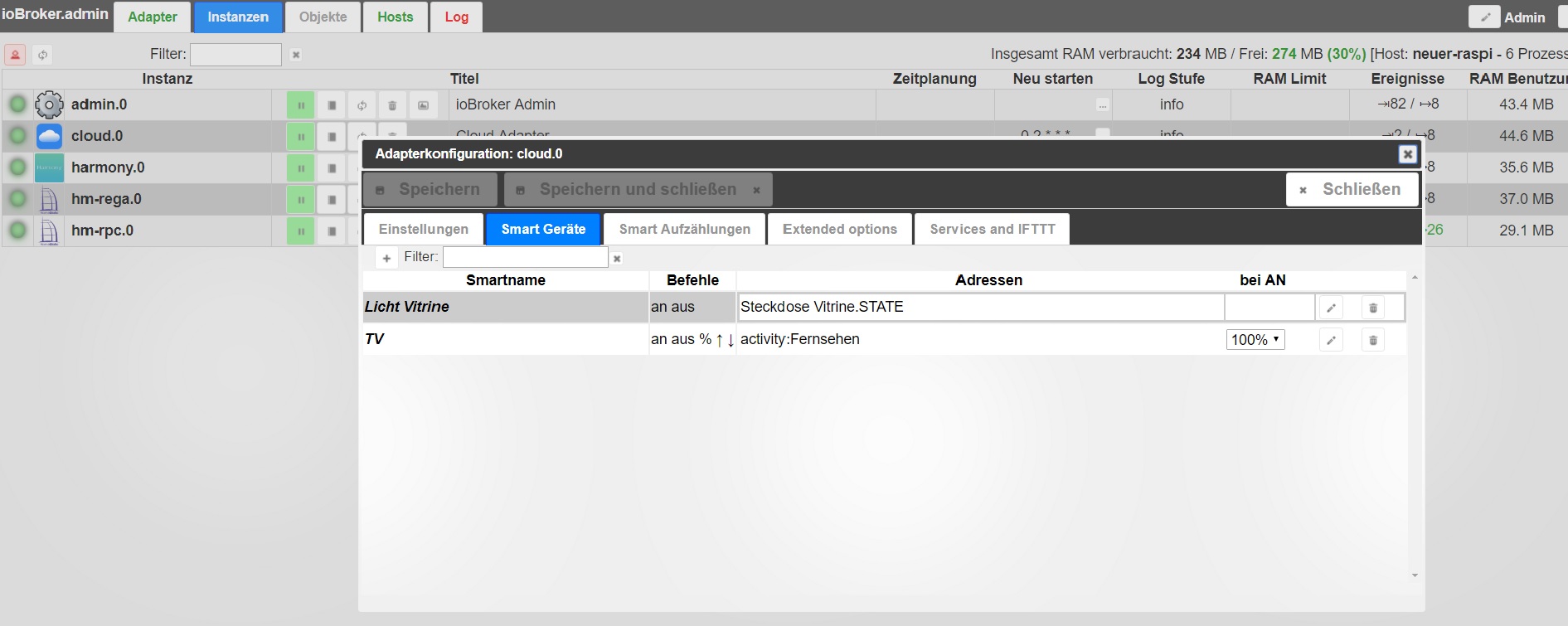The height and width of the screenshot is (626, 1568).
Task: Go to the Hosts tab
Action: [396, 17]
